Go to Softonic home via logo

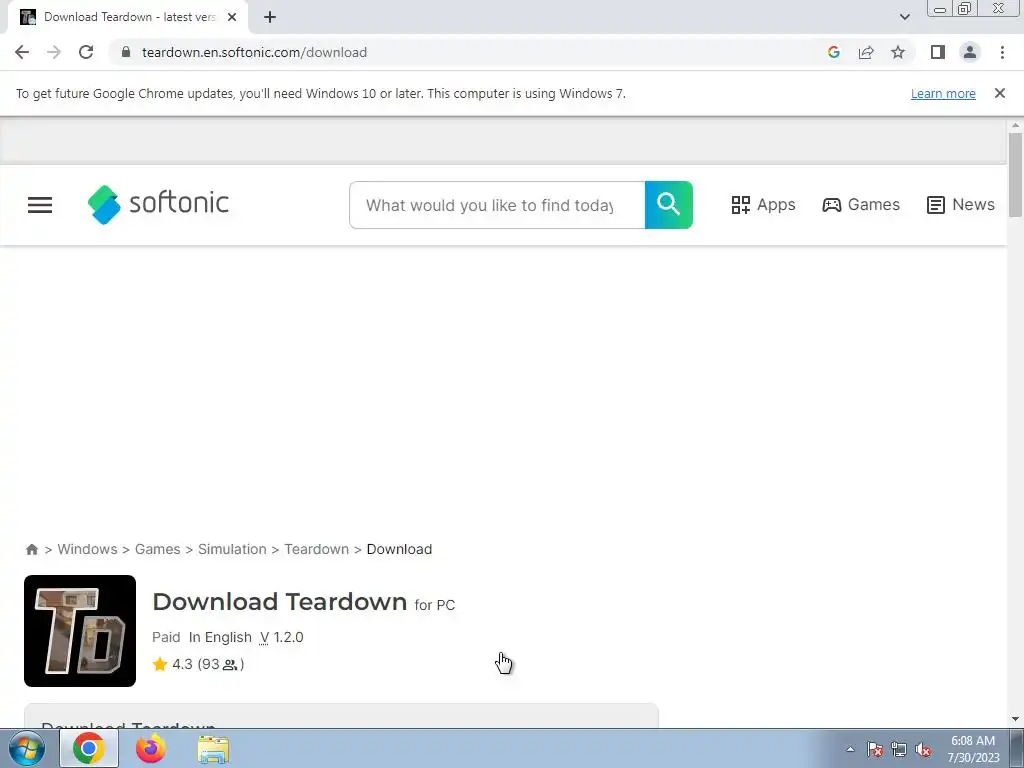click(x=158, y=204)
